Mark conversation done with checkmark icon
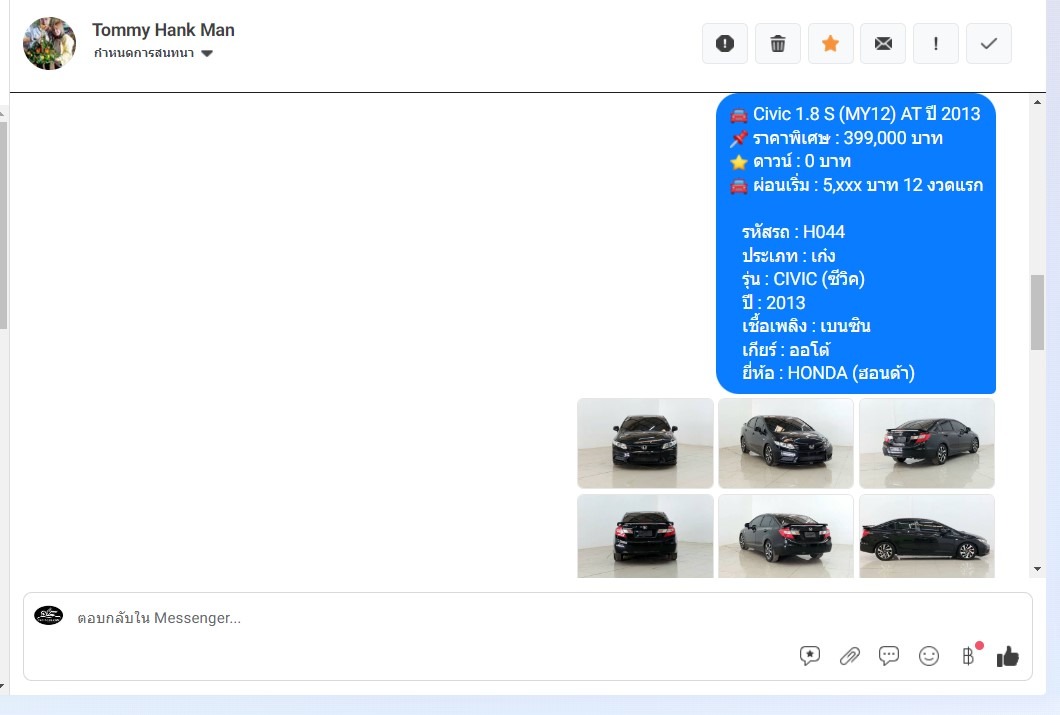 pyautogui.click(x=988, y=43)
